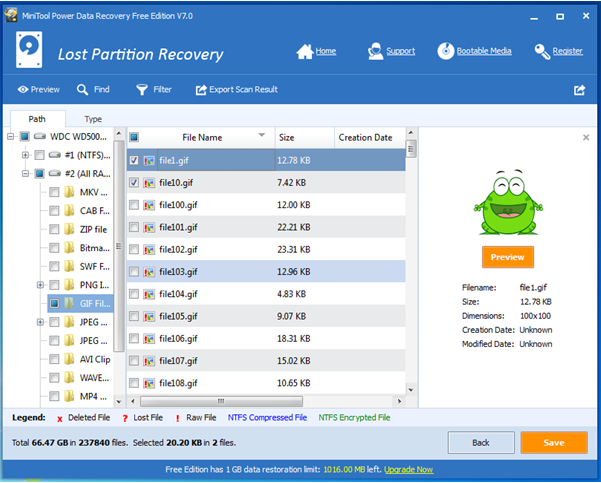The height and width of the screenshot is (483, 601).
Task: Click Export Scan Result
Action: pos(236,90)
